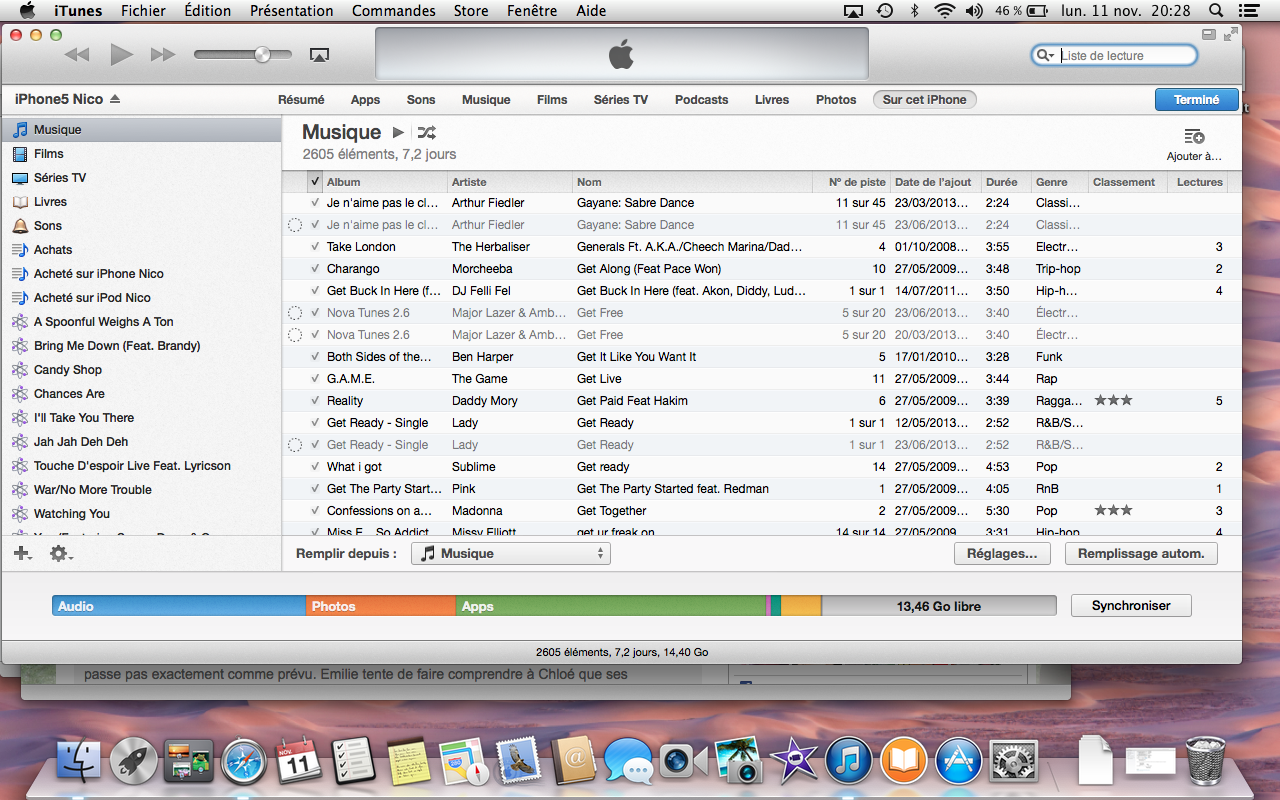
Task: Open Livres in the sidebar
Action: pos(141,202)
